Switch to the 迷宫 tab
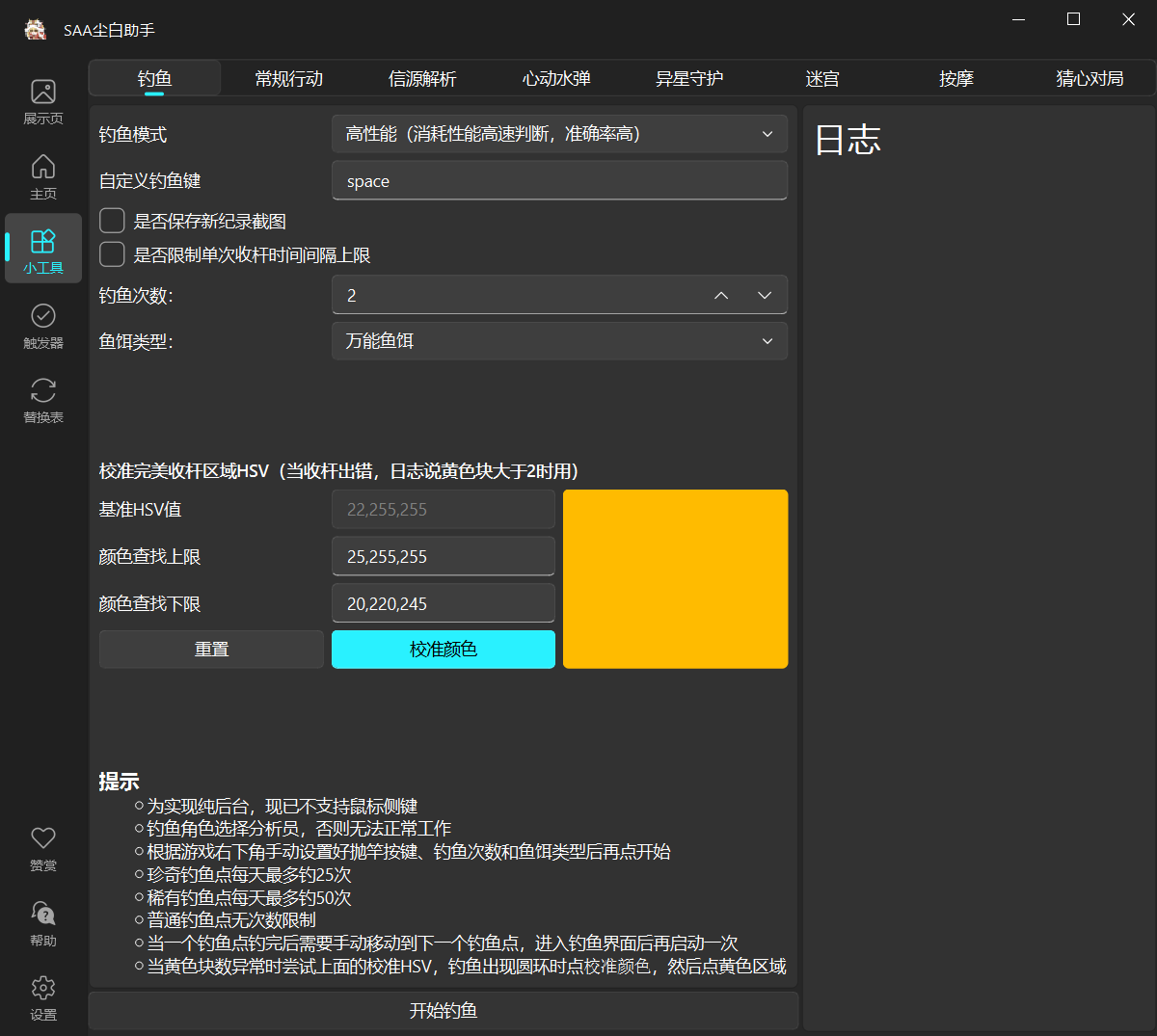 822,79
